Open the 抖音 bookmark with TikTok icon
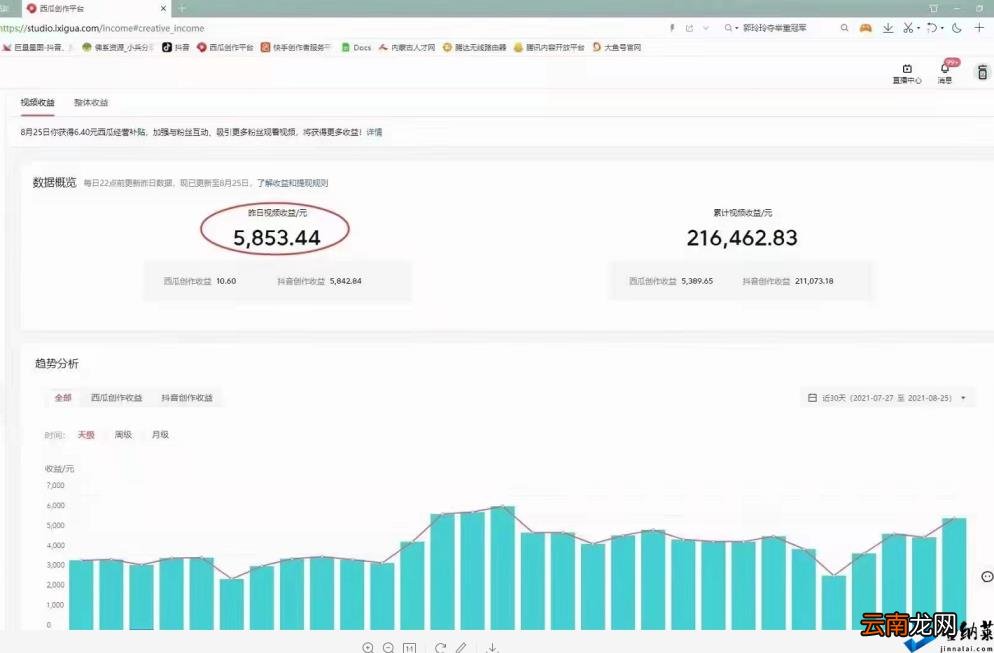The image size is (994, 653). (x=175, y=47)
